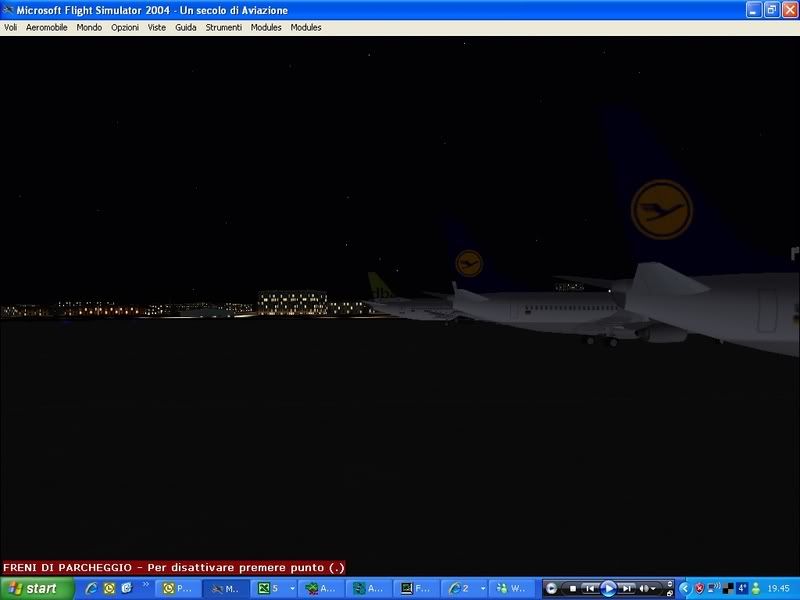Open the Voli menu

(11, 28)
